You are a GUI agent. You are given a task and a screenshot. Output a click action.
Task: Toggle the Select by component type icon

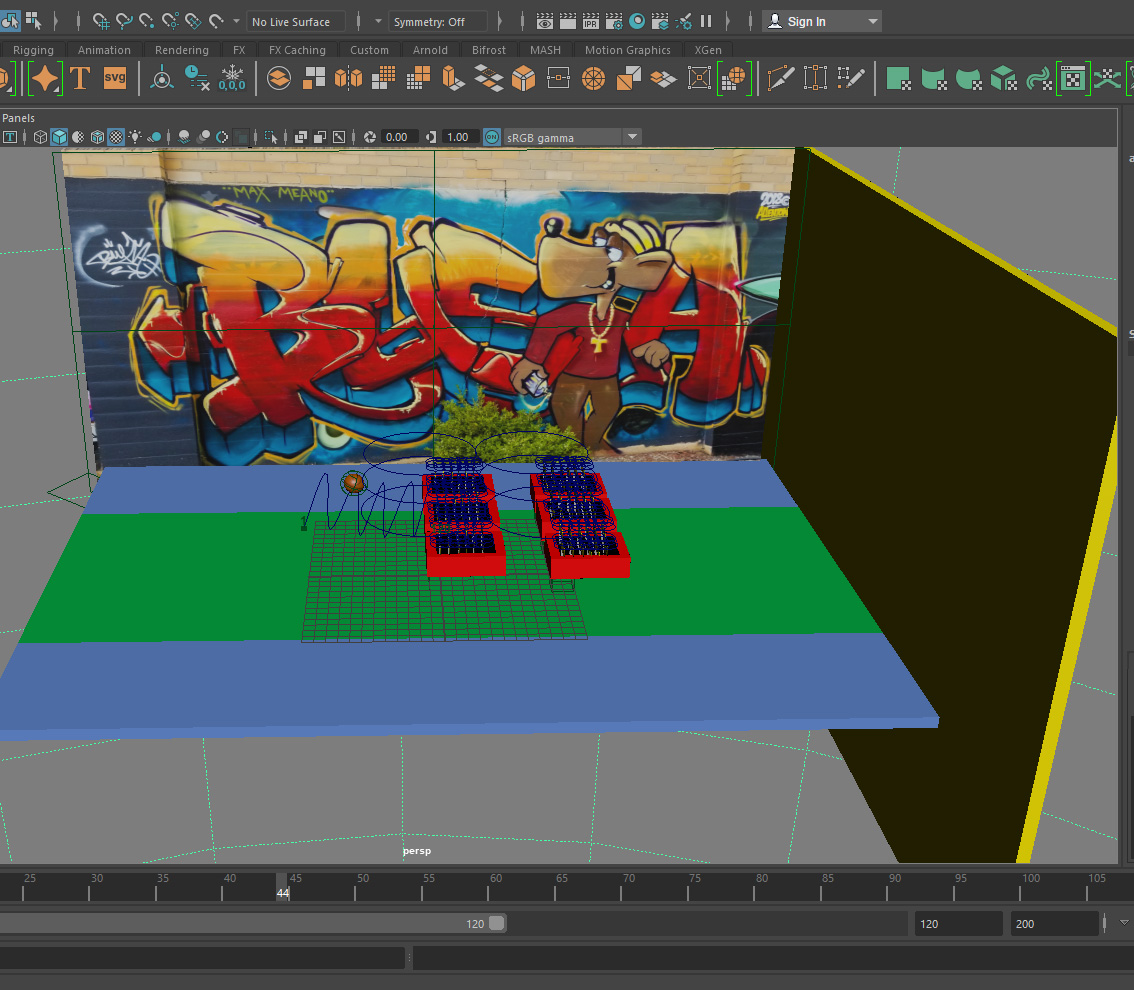tap(33, 20)
